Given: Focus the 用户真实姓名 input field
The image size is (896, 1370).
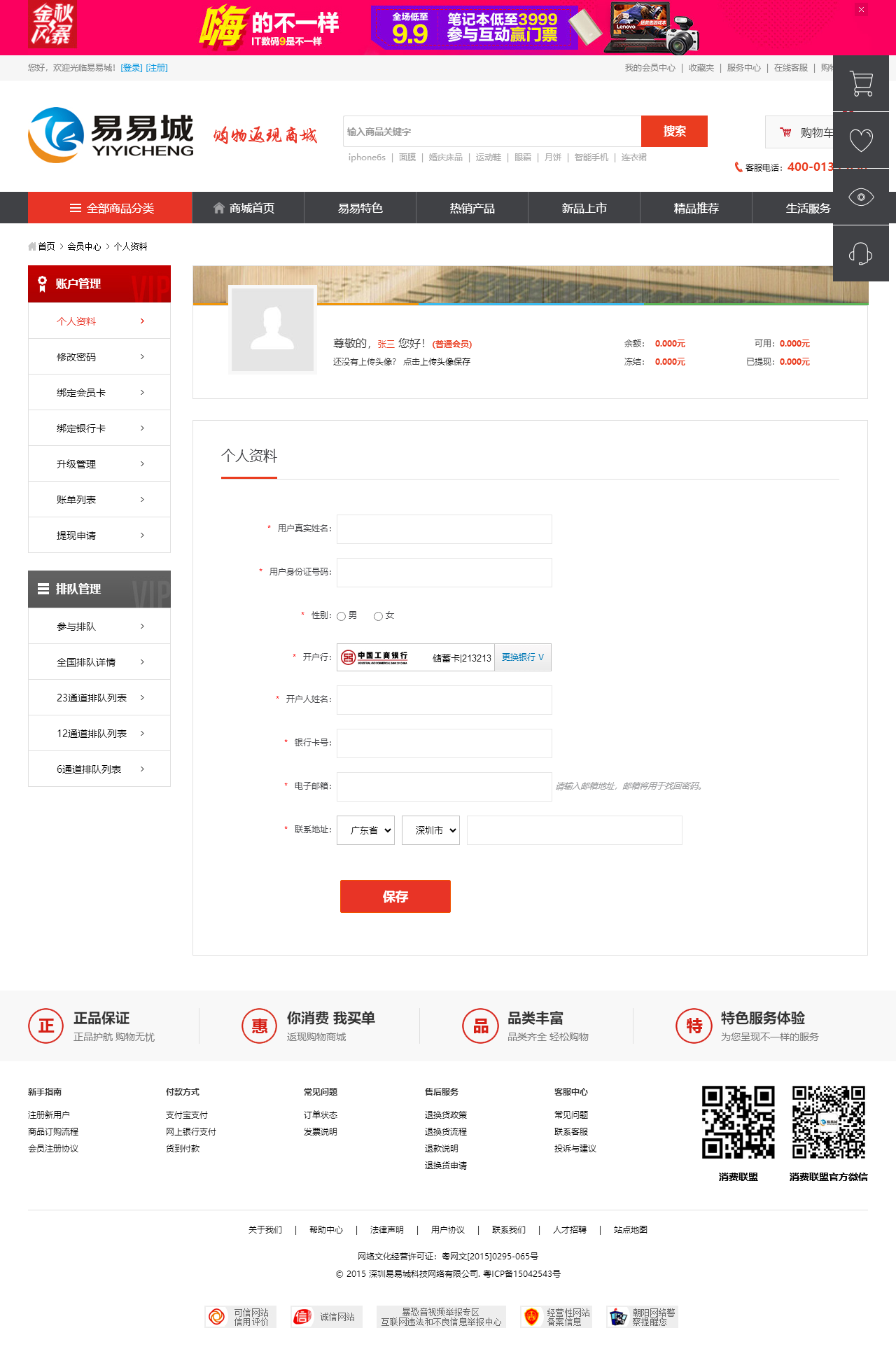Looking at the screenshot, I should pyautogui.click(x=444, y=529).
